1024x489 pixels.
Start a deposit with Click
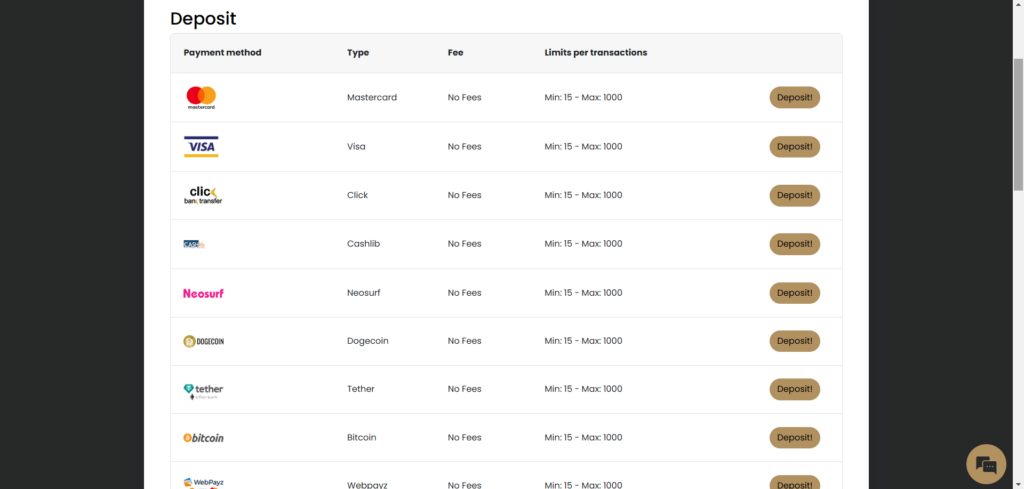point(794,195)
